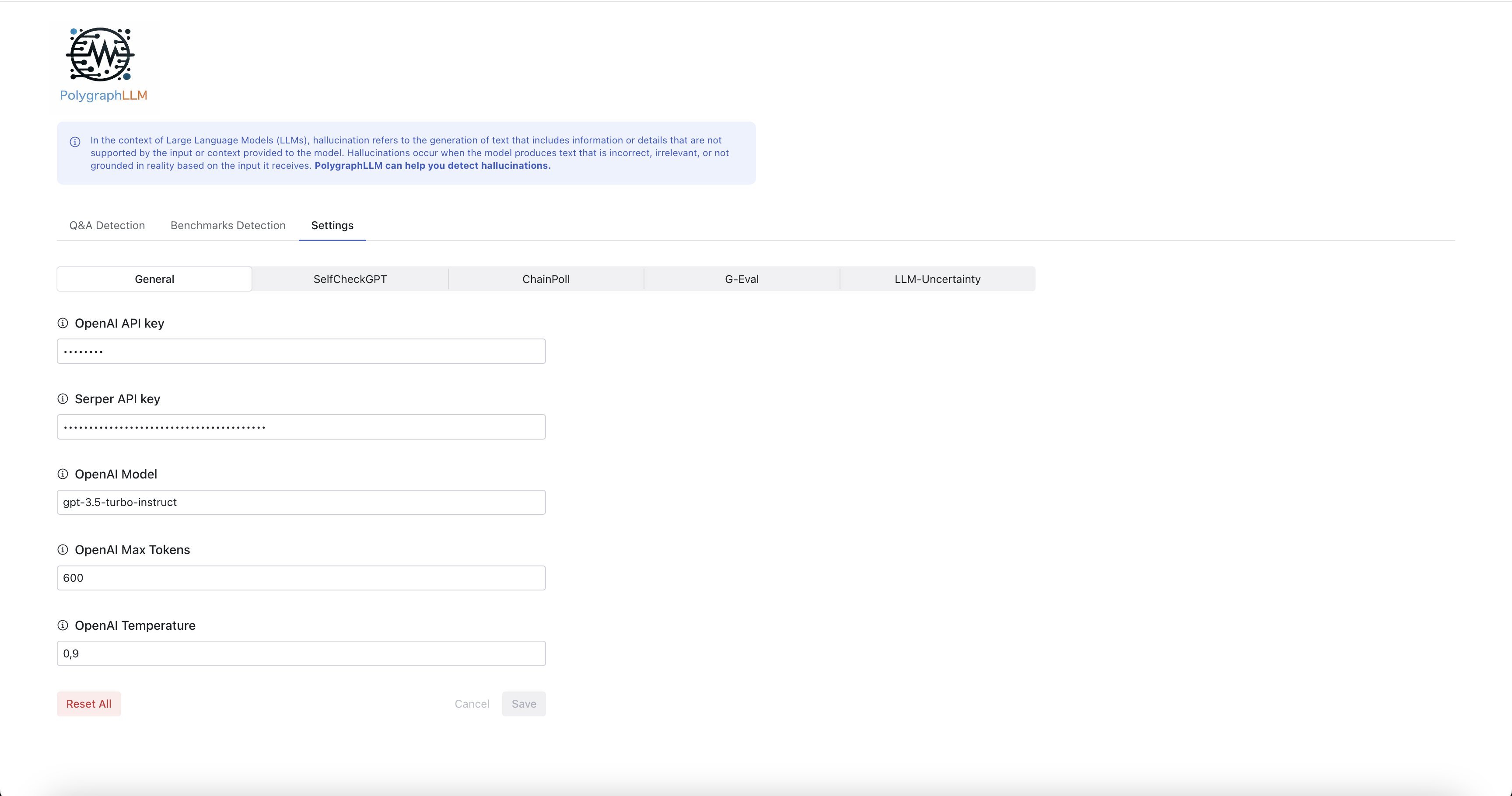Click info icon beside OpenAI Max Tokens
The image size is (1512, 796).
coord(63,550)
